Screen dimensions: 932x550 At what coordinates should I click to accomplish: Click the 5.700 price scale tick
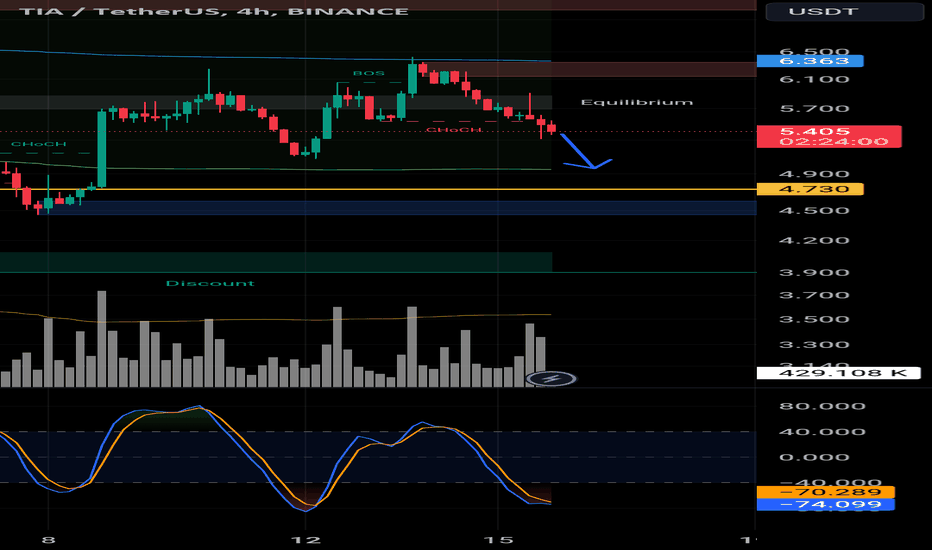pyautogui.click(x=814, y=108)
